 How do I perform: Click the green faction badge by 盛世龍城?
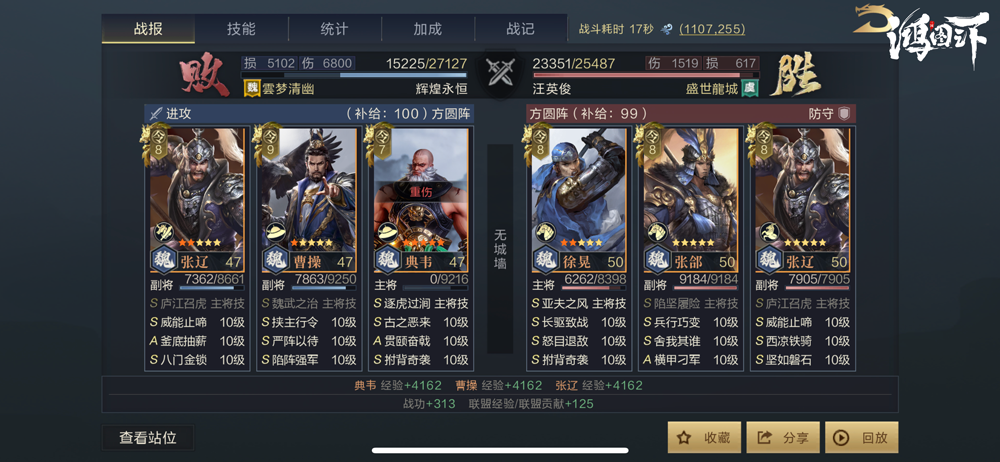click(749, 89)
